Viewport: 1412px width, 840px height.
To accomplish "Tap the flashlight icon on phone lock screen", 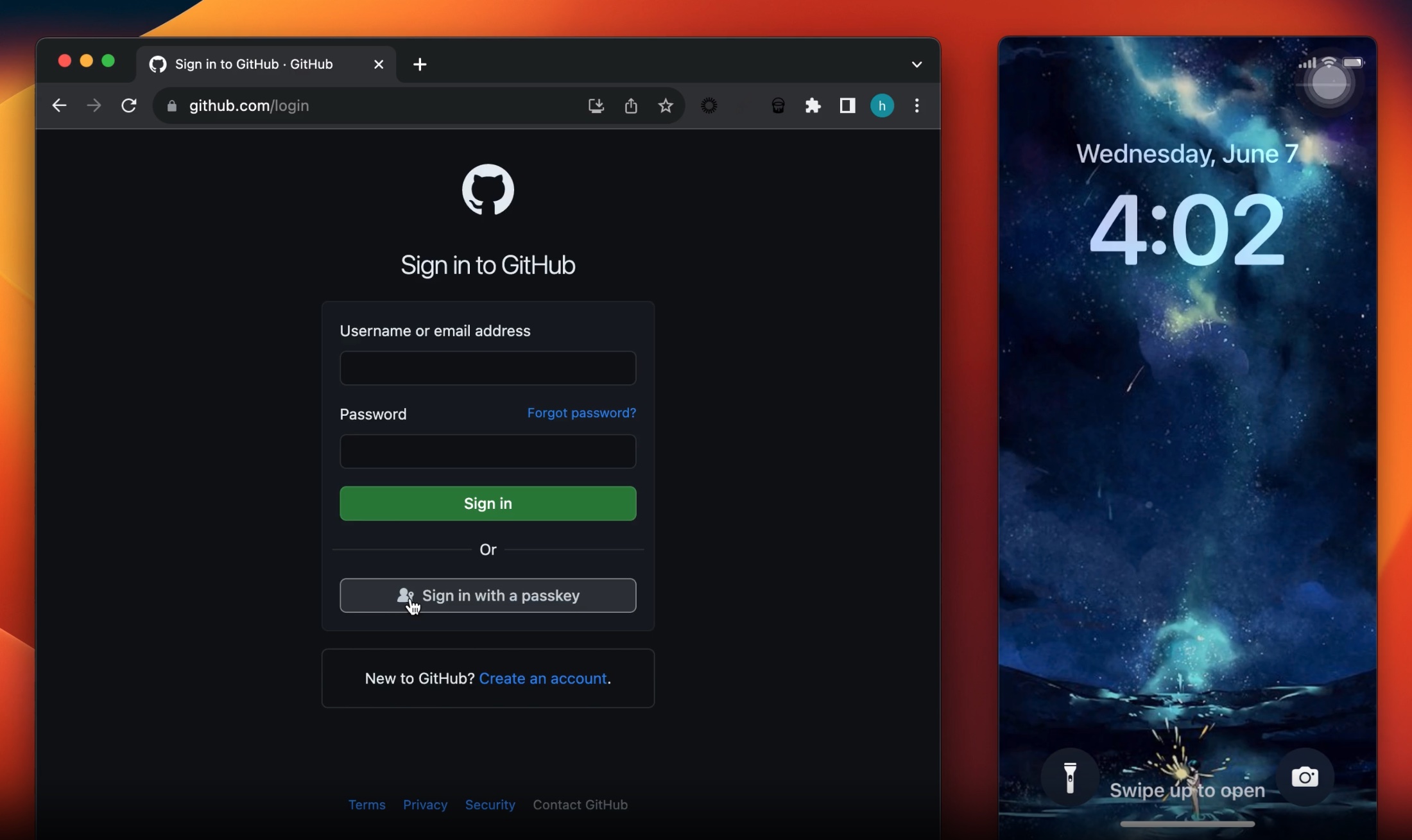I will click(x=1070, y=778).
